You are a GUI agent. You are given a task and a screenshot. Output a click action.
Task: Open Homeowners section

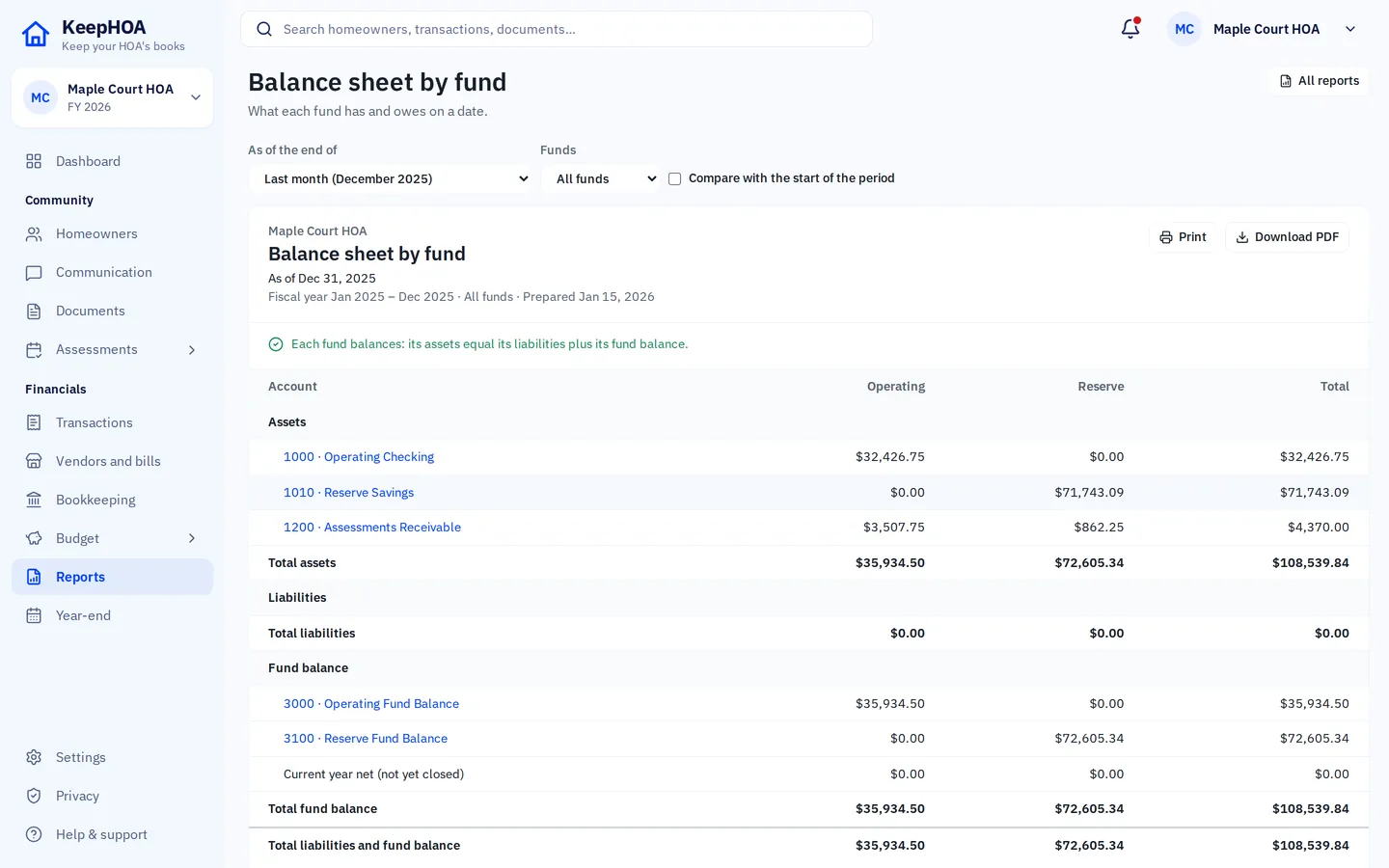112,234
